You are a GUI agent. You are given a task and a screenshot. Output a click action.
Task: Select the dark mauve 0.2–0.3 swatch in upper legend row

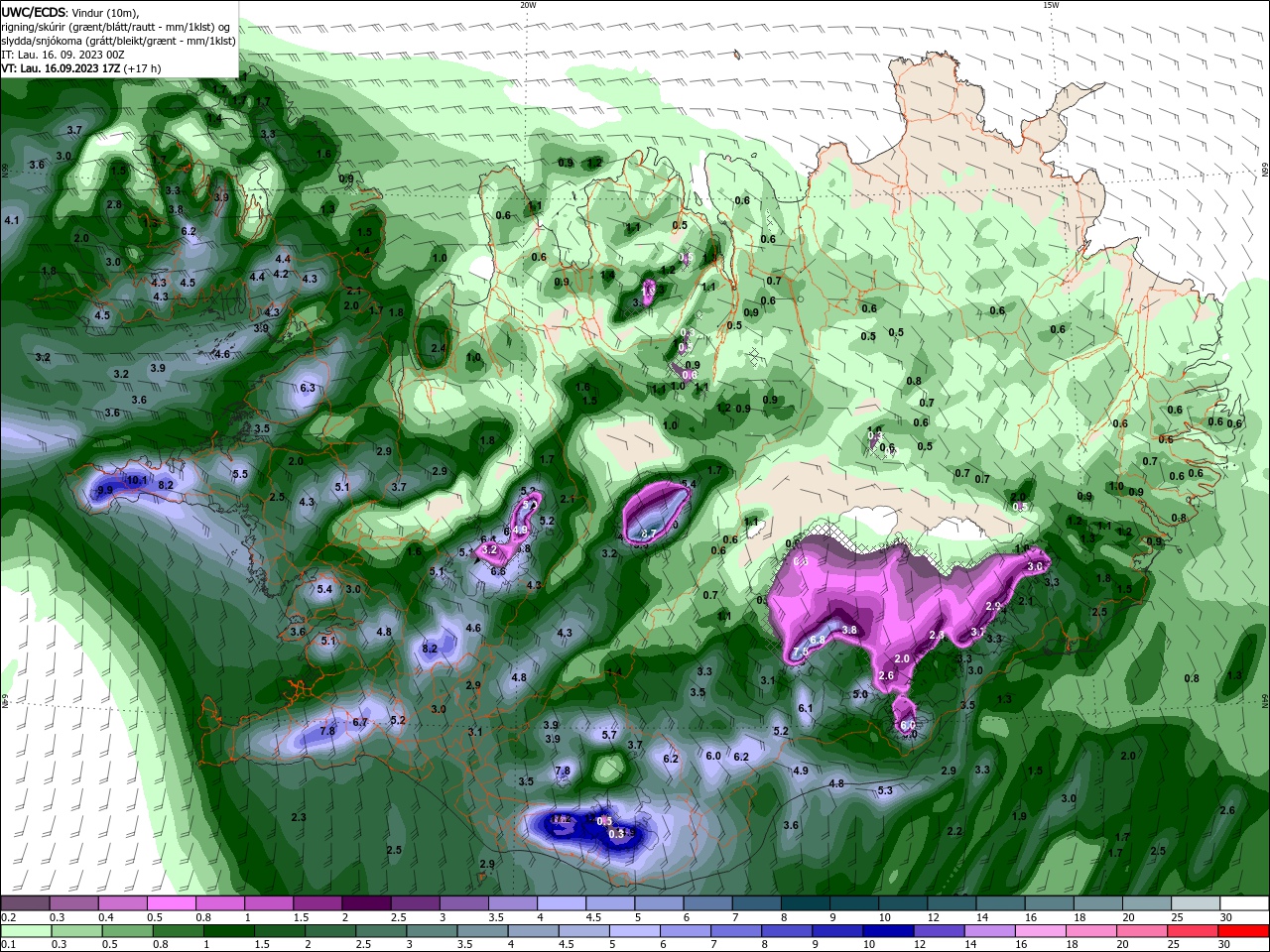[x=25, y=903]
